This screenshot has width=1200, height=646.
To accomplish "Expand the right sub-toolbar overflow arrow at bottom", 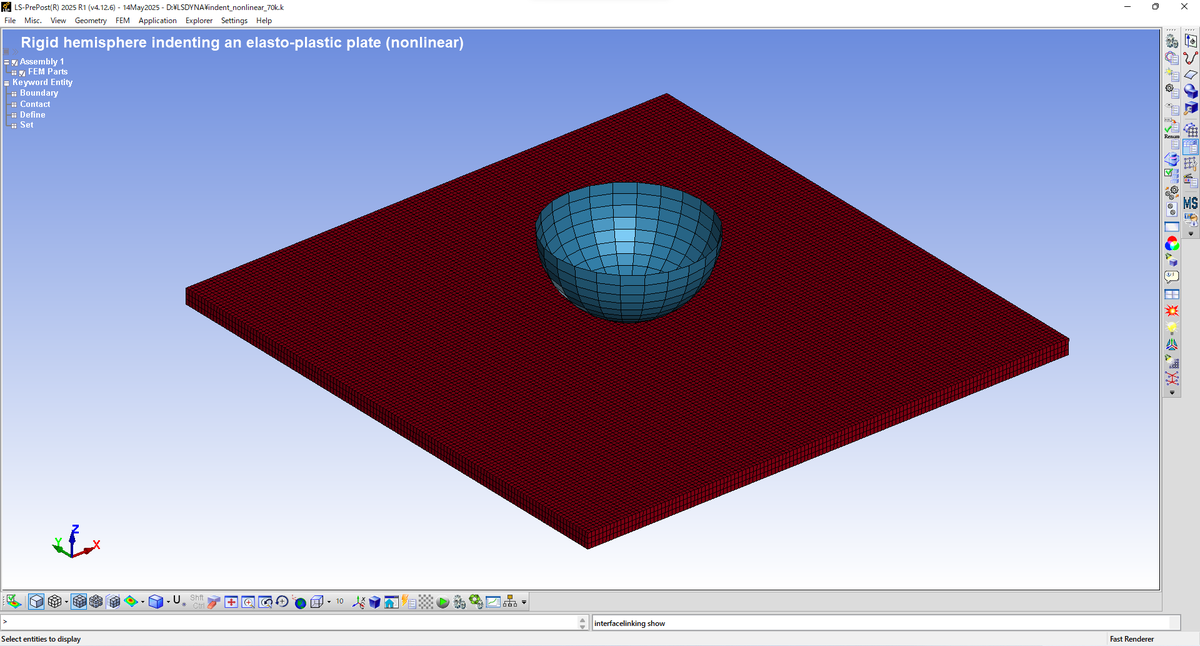I will (x=1172, y=392).
